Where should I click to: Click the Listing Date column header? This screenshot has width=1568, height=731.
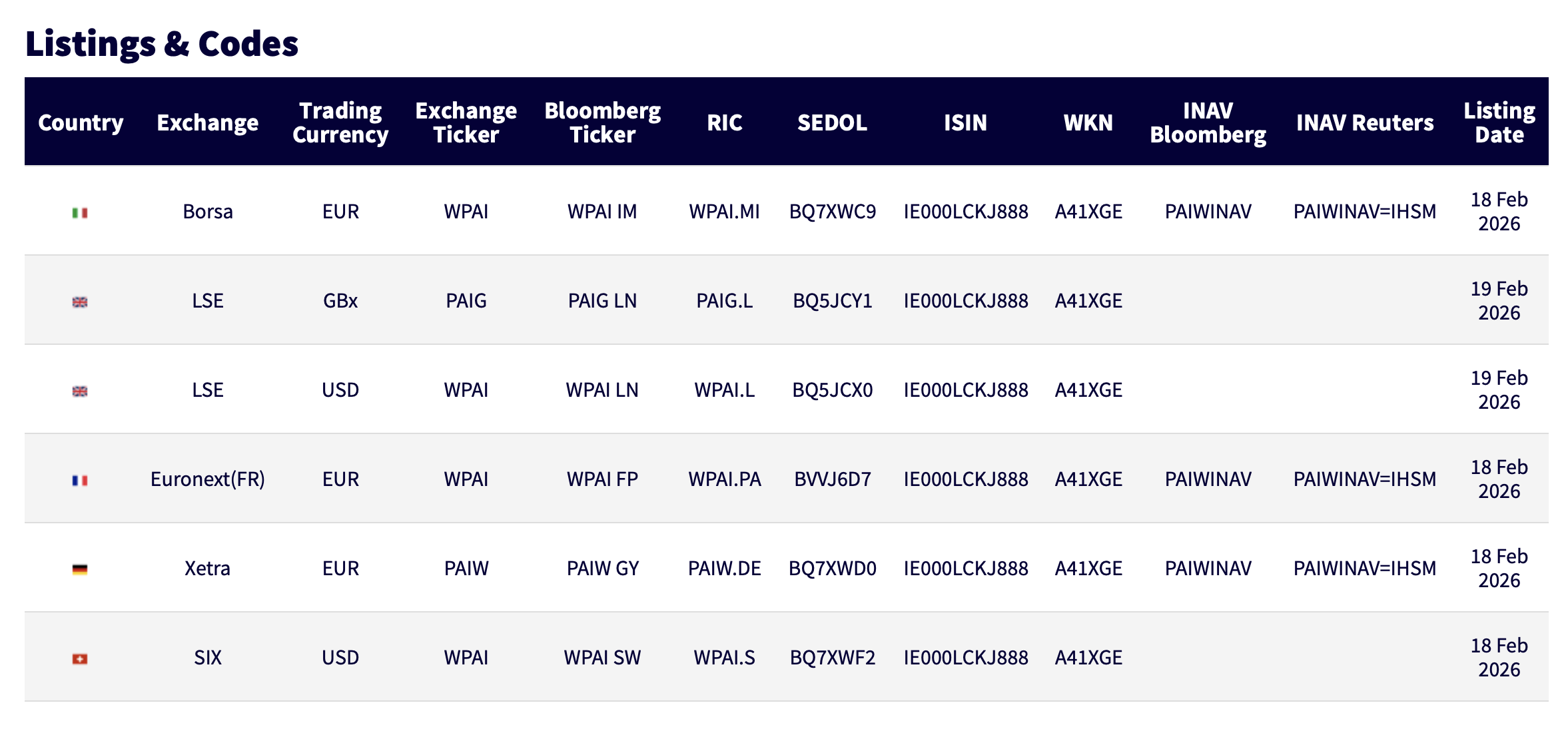pyautogui.click(x=1499, y=122)
